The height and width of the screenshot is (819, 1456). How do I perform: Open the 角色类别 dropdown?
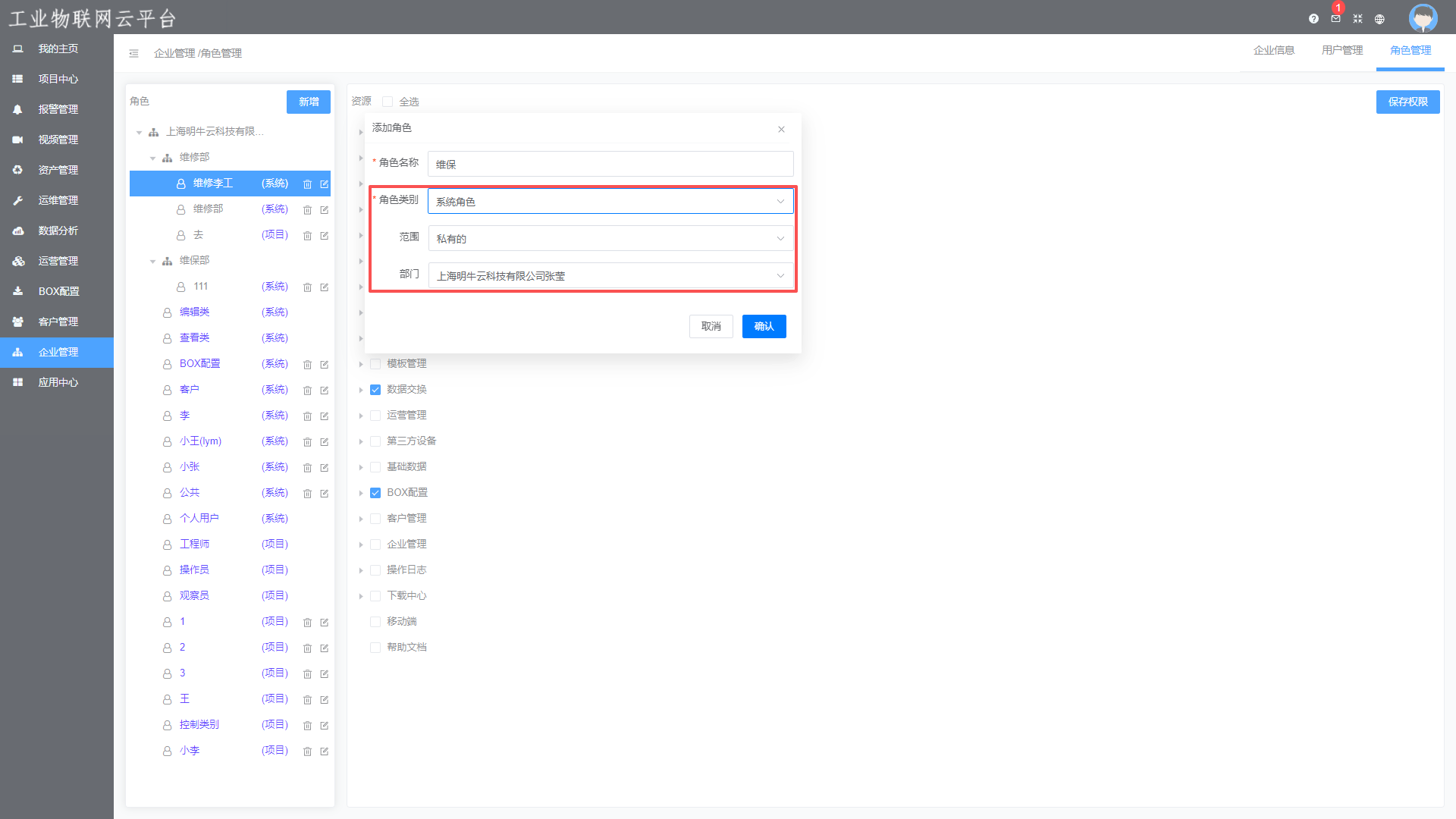coord(610,202)
